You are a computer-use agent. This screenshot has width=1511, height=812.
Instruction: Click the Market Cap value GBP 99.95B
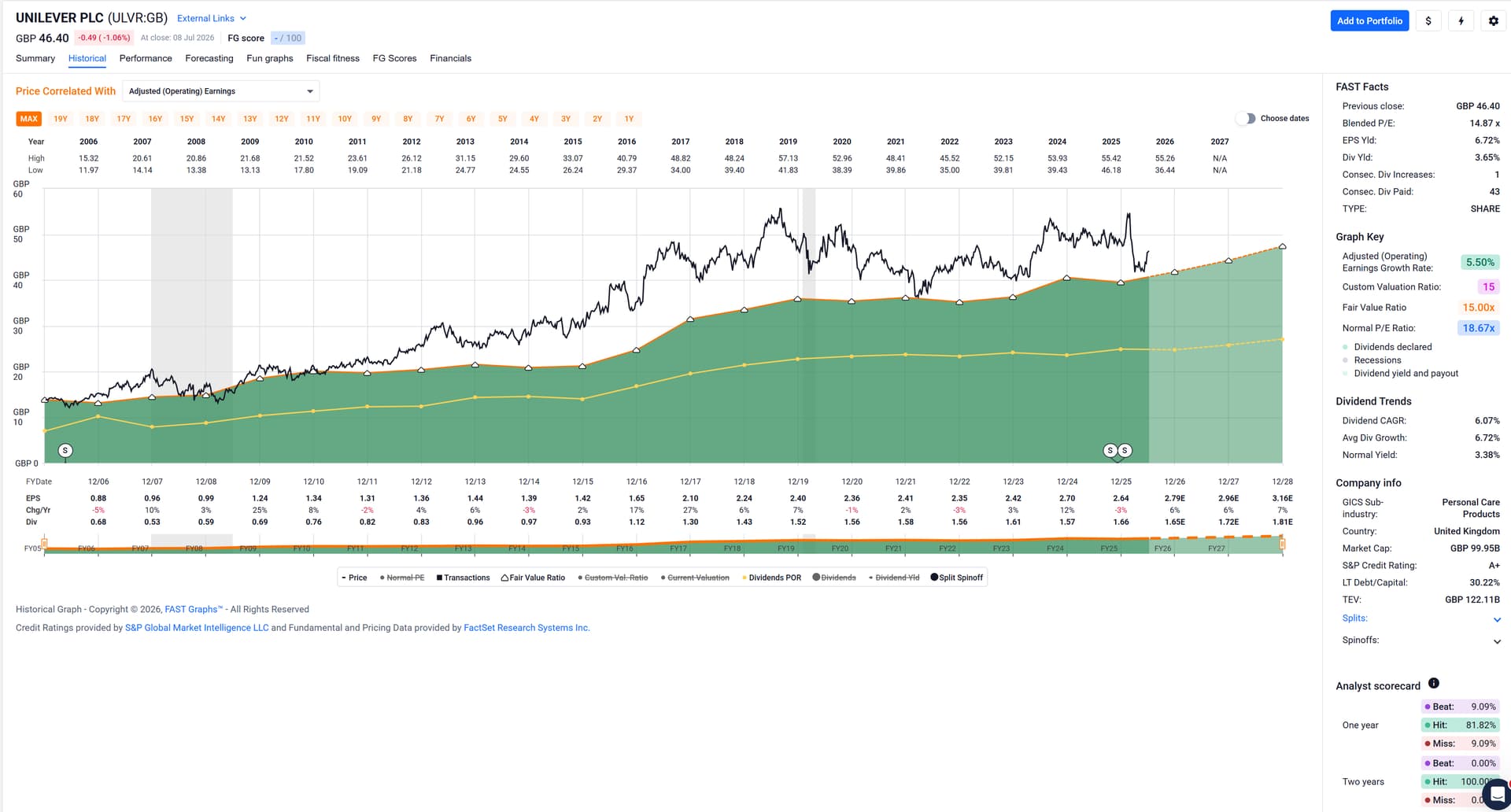coord(1475,548)
